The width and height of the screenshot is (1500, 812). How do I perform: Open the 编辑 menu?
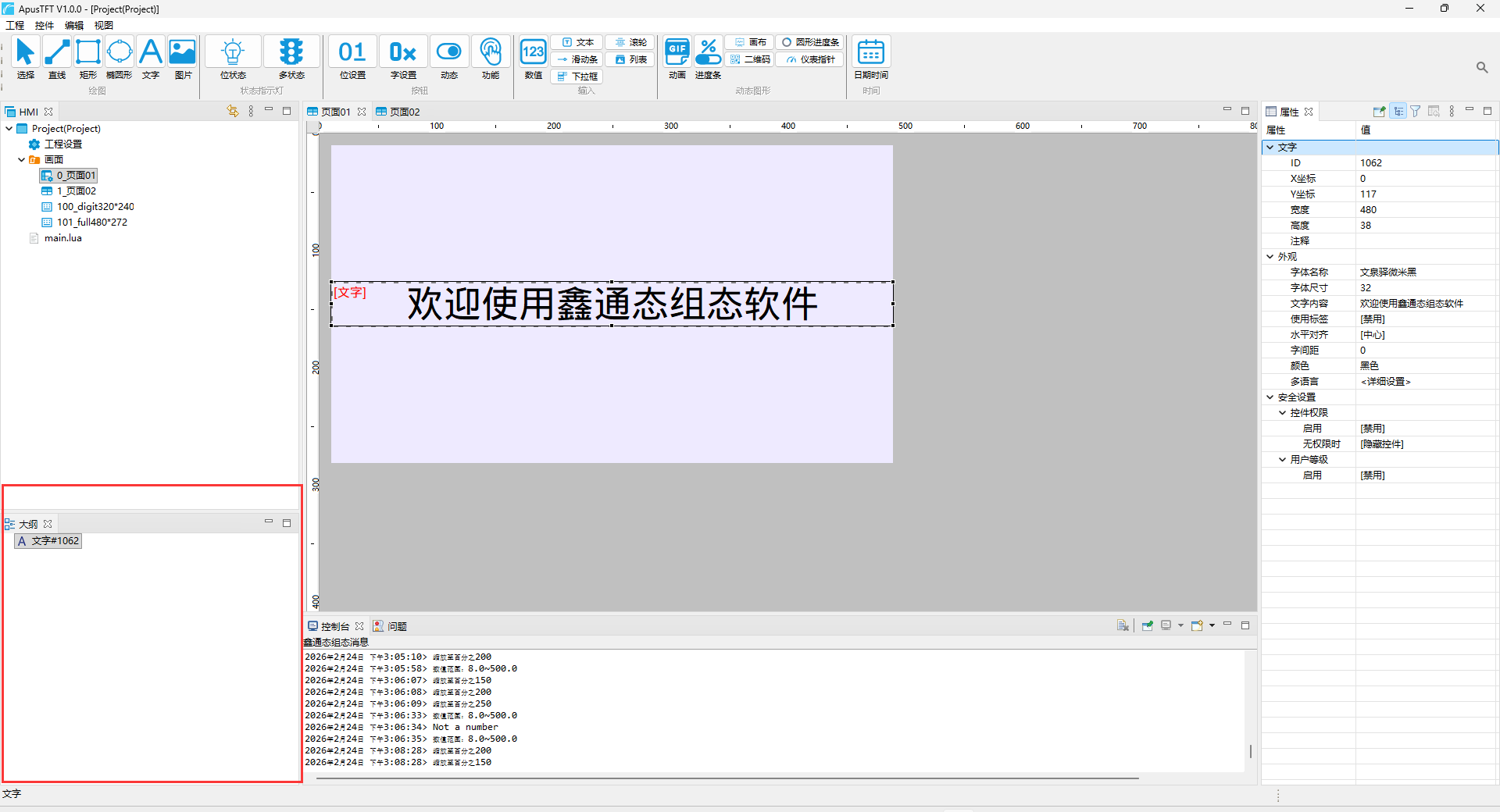(74, 26)
